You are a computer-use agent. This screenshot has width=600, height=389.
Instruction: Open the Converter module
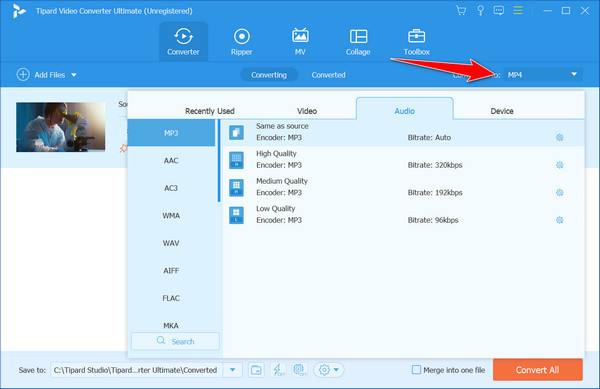(183, 42)
